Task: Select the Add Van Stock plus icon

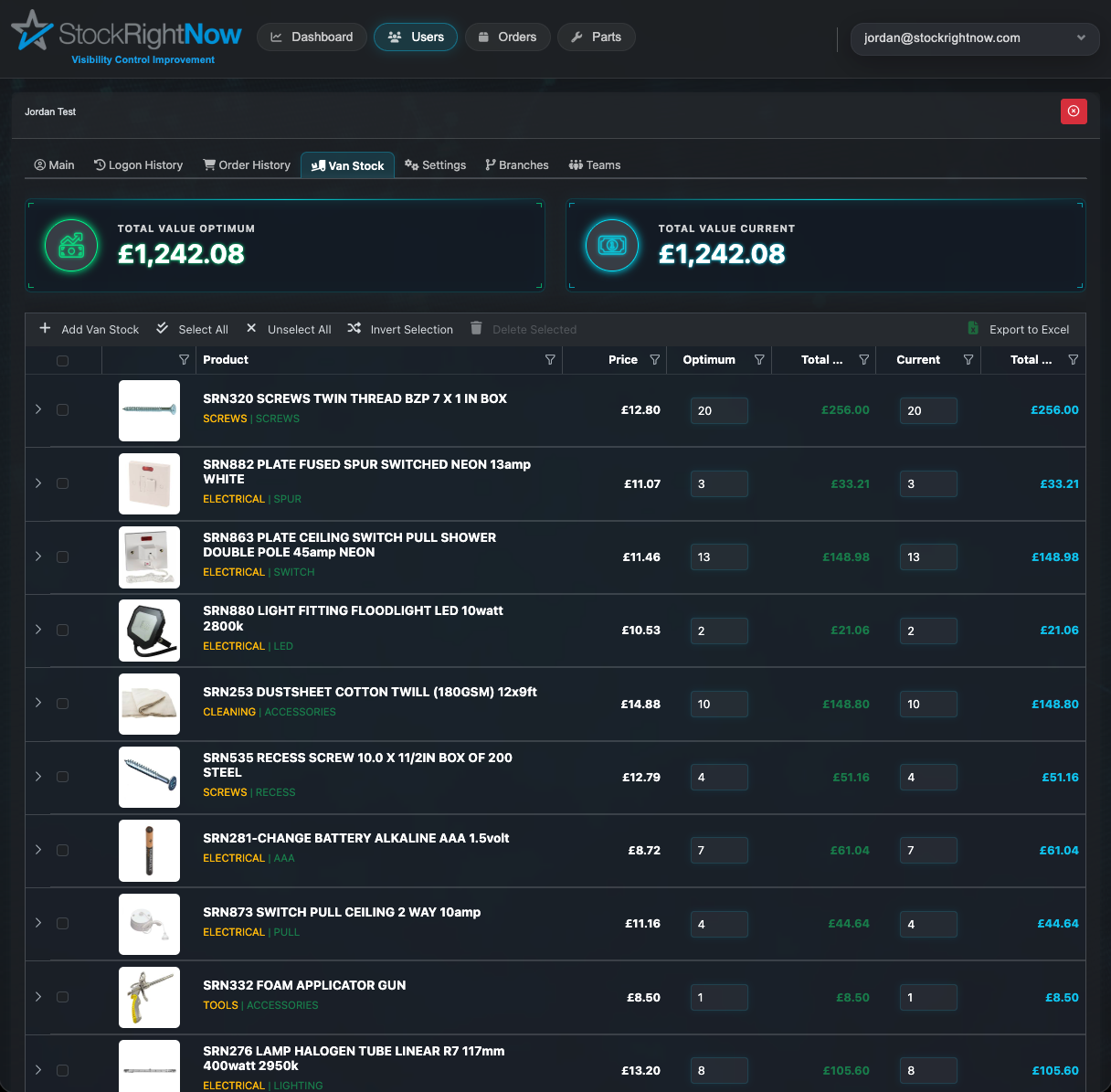Action: pos(44,328)
